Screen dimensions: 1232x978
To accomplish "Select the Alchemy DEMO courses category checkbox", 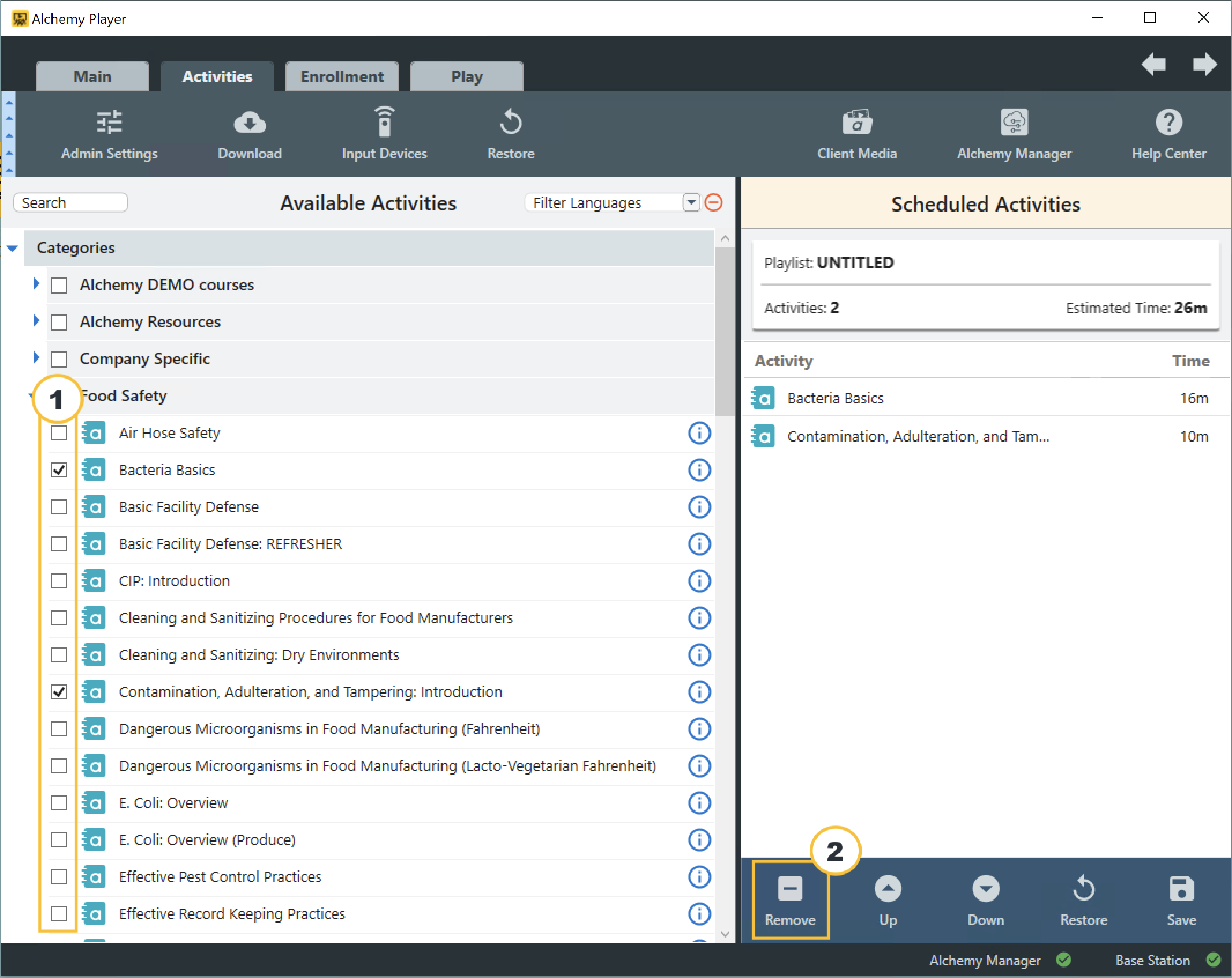I will pos(59,285).
